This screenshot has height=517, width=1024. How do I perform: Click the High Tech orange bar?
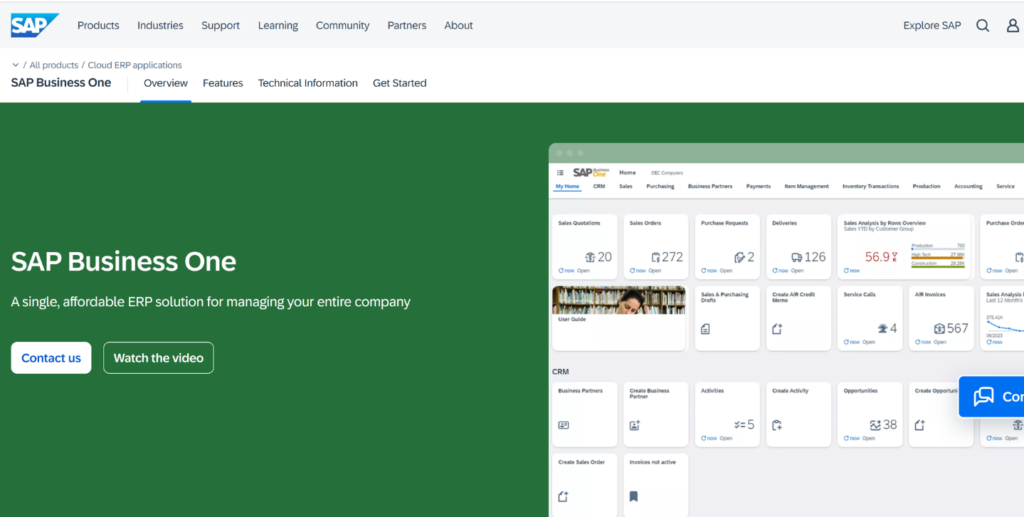click(x=938, y=257)
